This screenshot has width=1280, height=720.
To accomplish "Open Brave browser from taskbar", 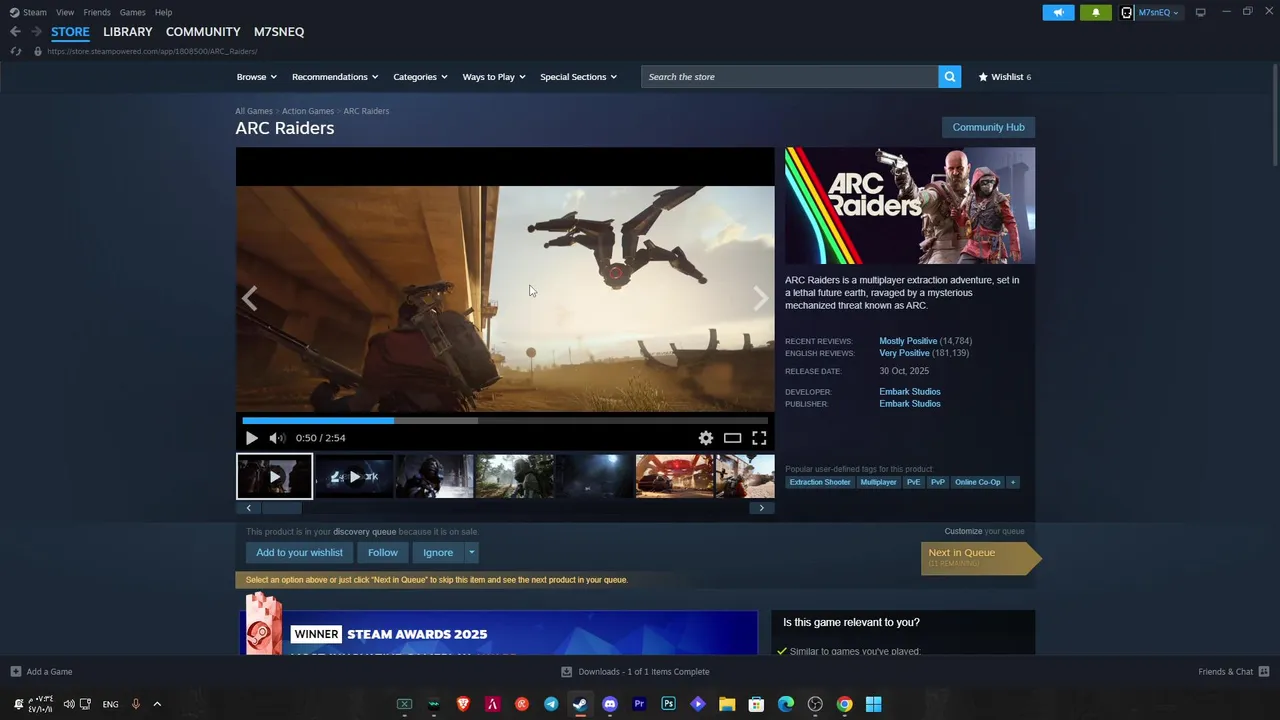I will 463,704.
